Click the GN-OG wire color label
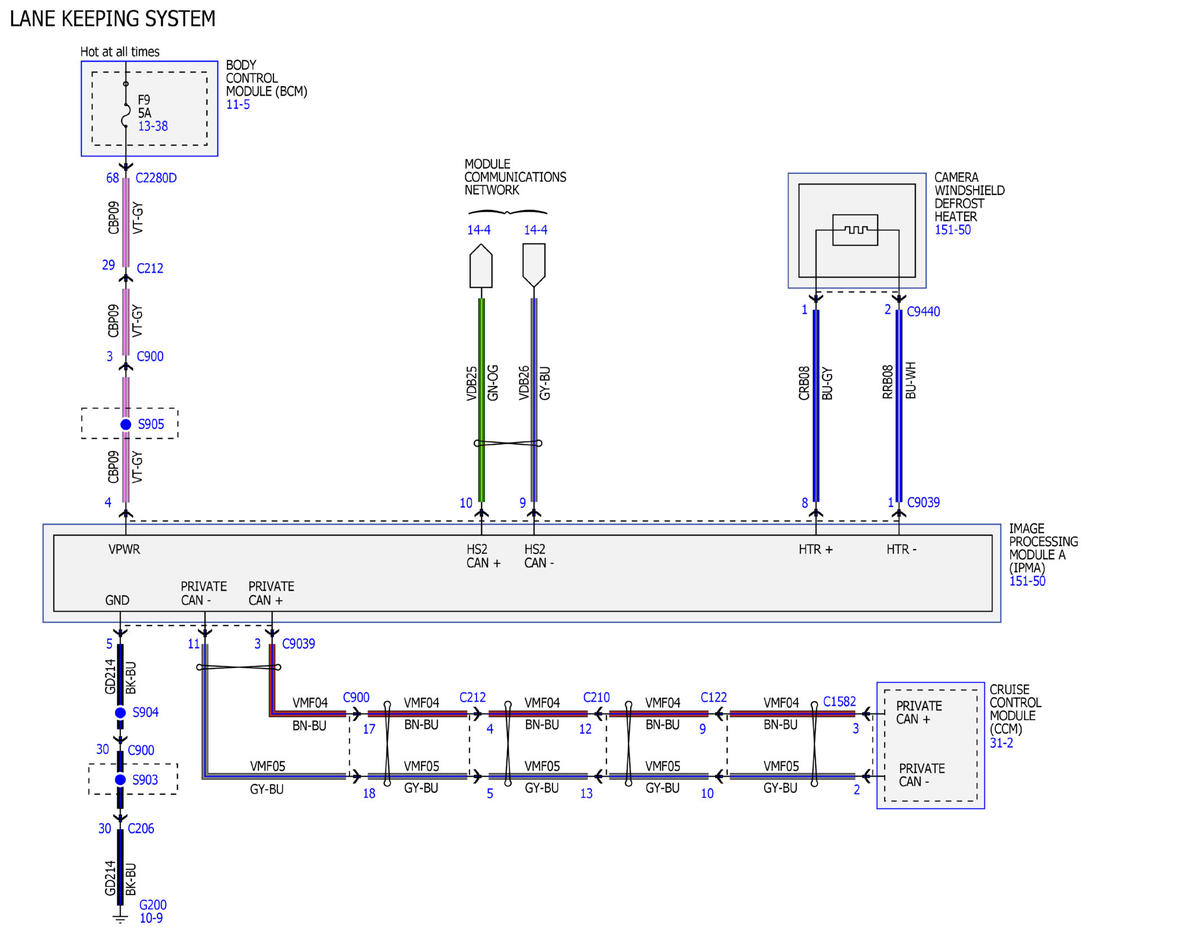Image resolution: width=1200 pixels, height=927 pixels. 492,384
